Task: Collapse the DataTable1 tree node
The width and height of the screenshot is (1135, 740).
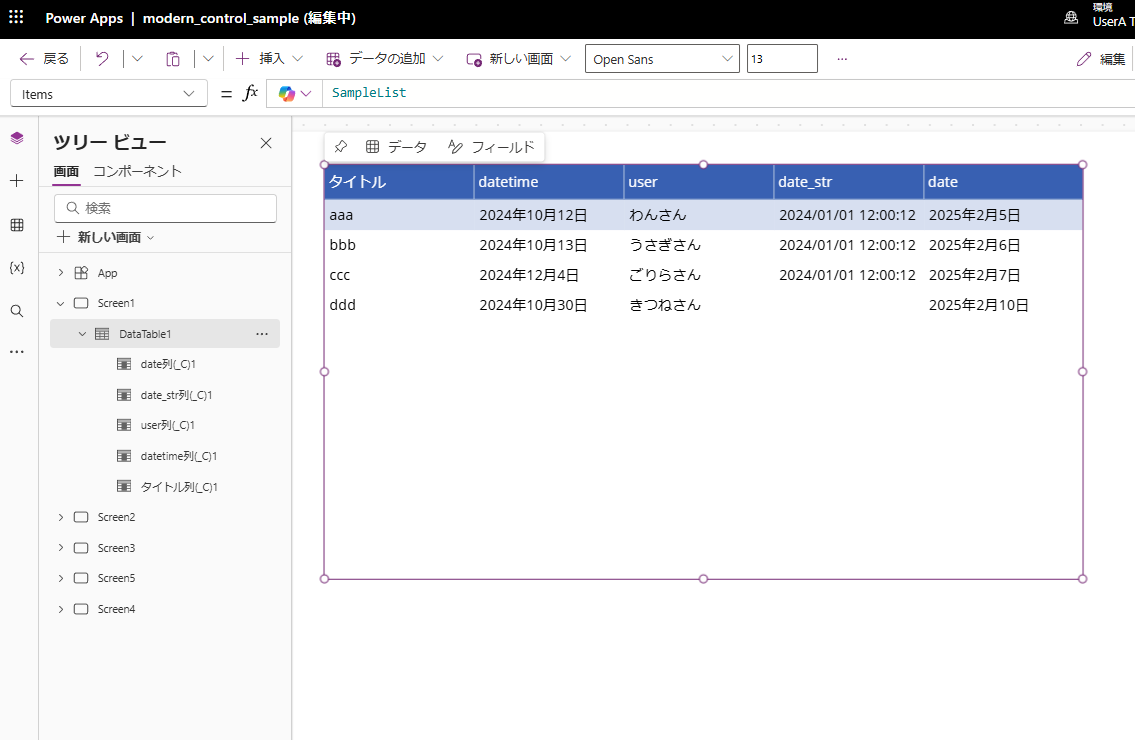Action: [83, 334]
